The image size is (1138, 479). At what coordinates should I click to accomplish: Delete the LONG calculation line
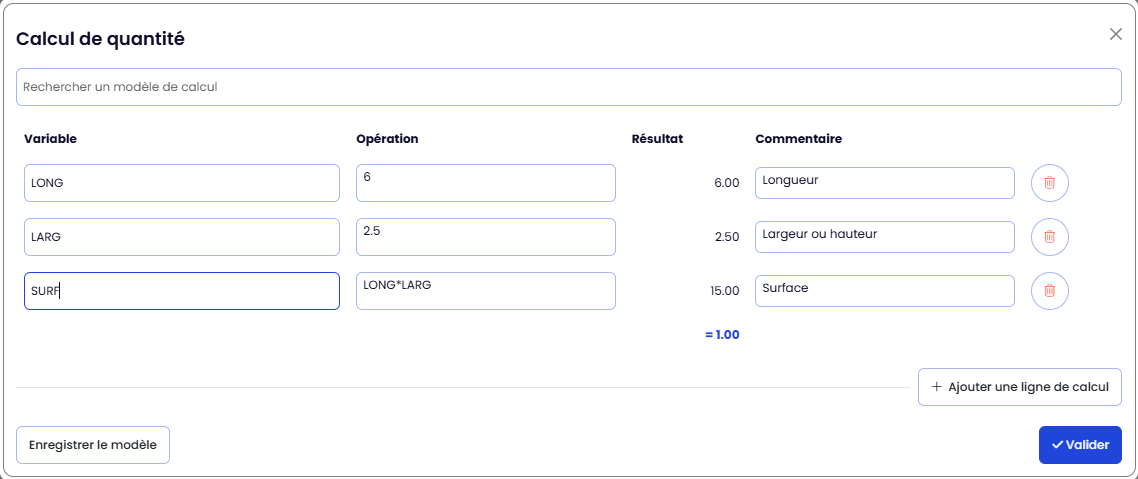(x=1049, y=183)
